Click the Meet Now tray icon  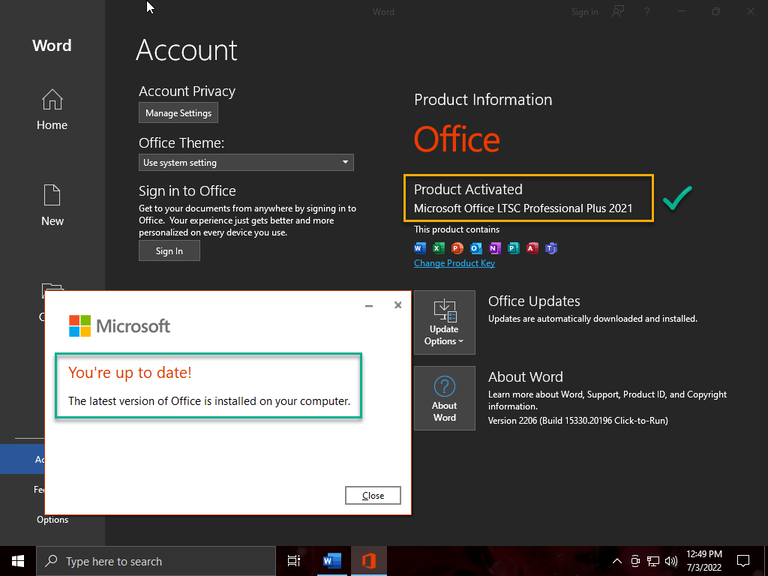click(635, 561)
